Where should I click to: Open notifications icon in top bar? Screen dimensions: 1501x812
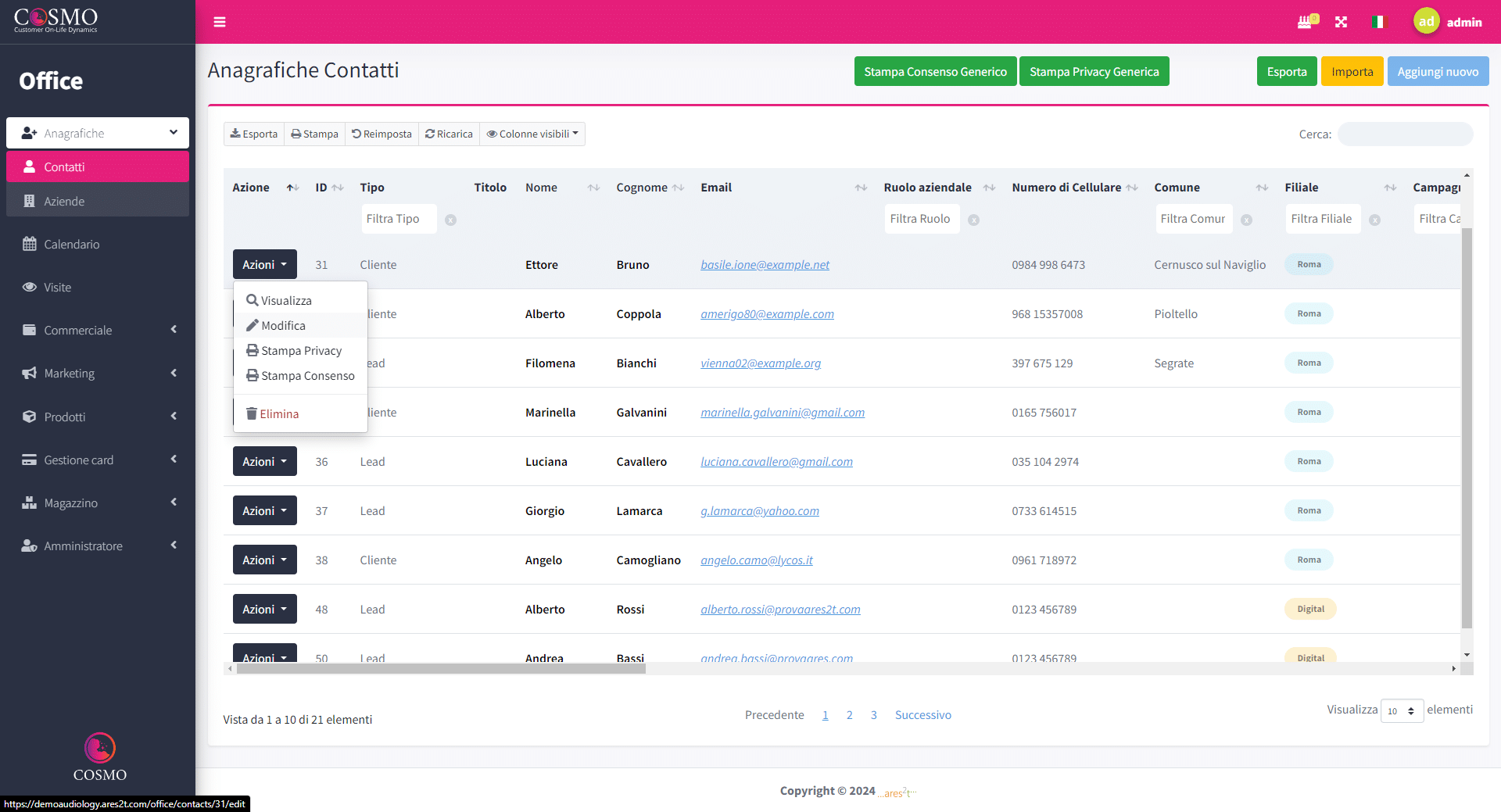click(1307, 21)
